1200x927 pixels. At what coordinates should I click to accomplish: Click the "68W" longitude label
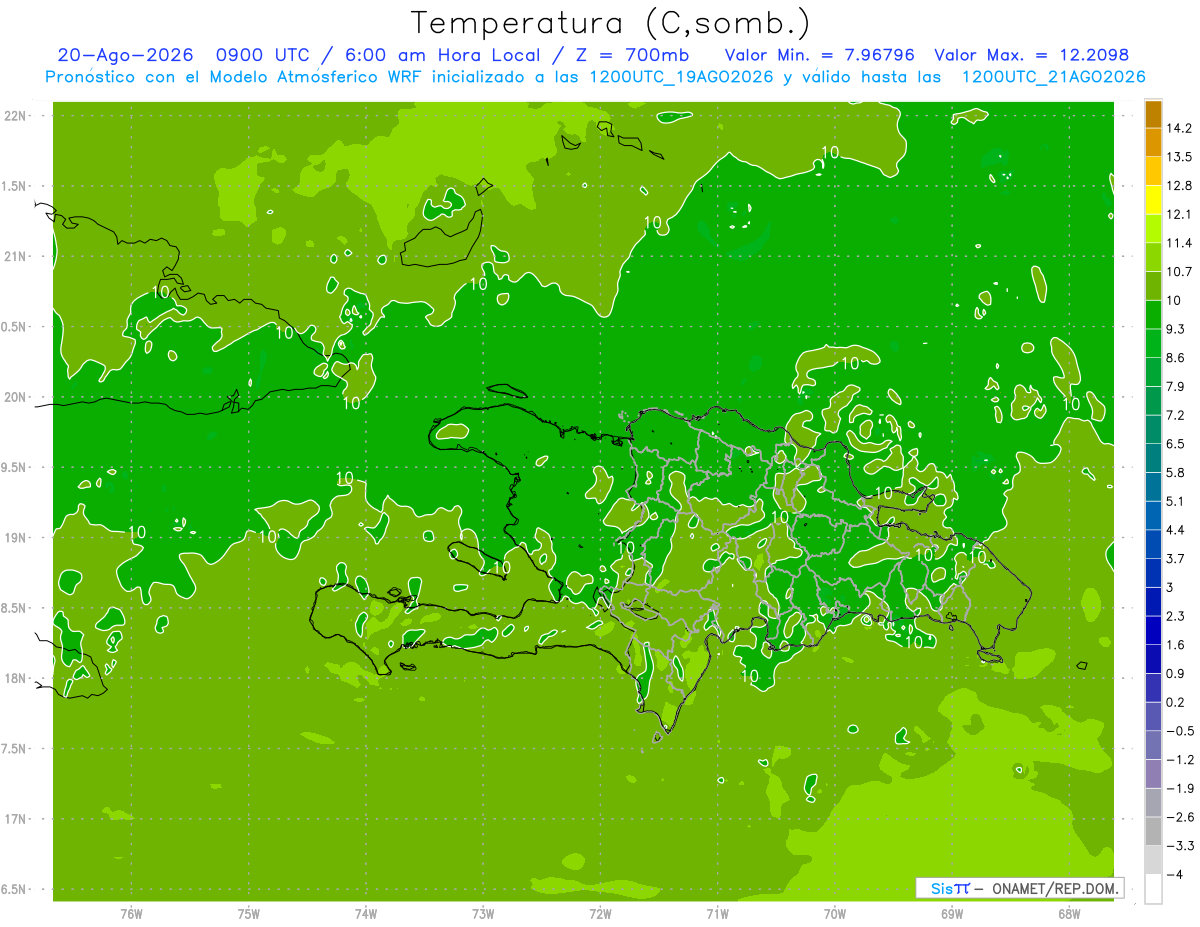(1069, 913)
